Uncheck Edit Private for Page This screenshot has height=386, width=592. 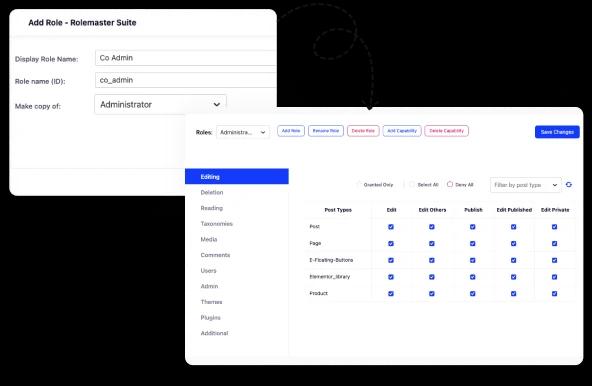[554, 244]
